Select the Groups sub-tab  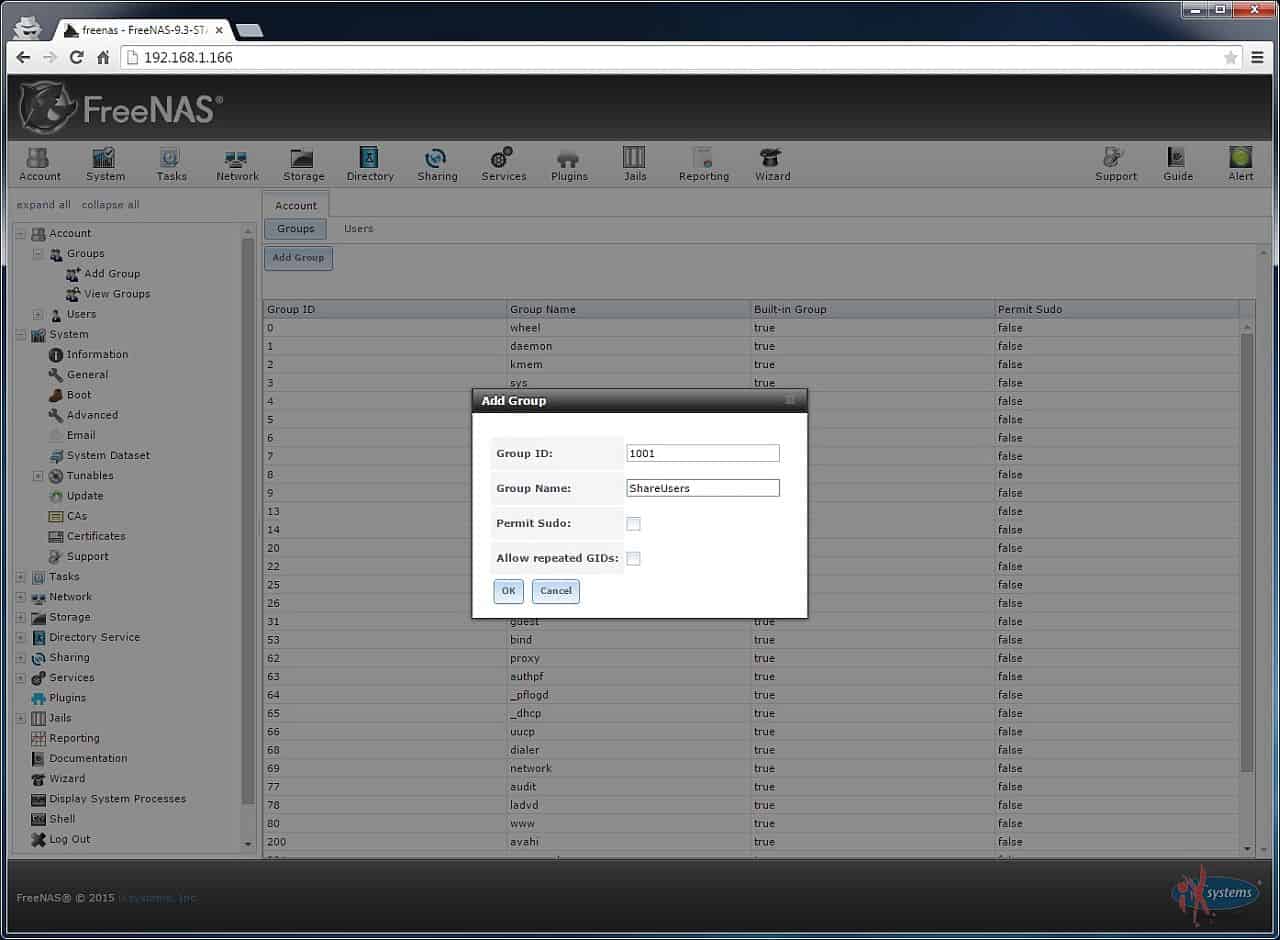point(296,229)
